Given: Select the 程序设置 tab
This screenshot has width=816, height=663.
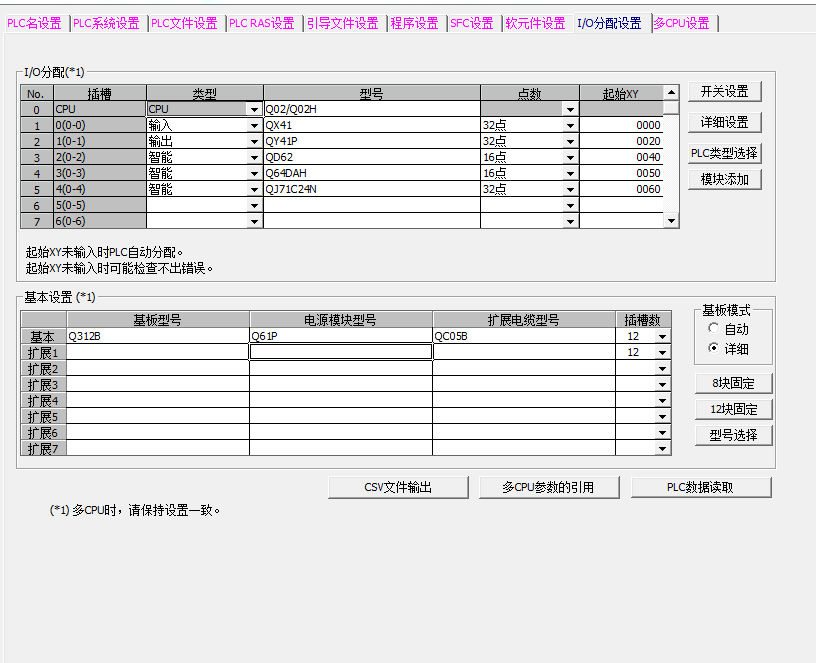Looking at the screenshot, I should 414,23.
